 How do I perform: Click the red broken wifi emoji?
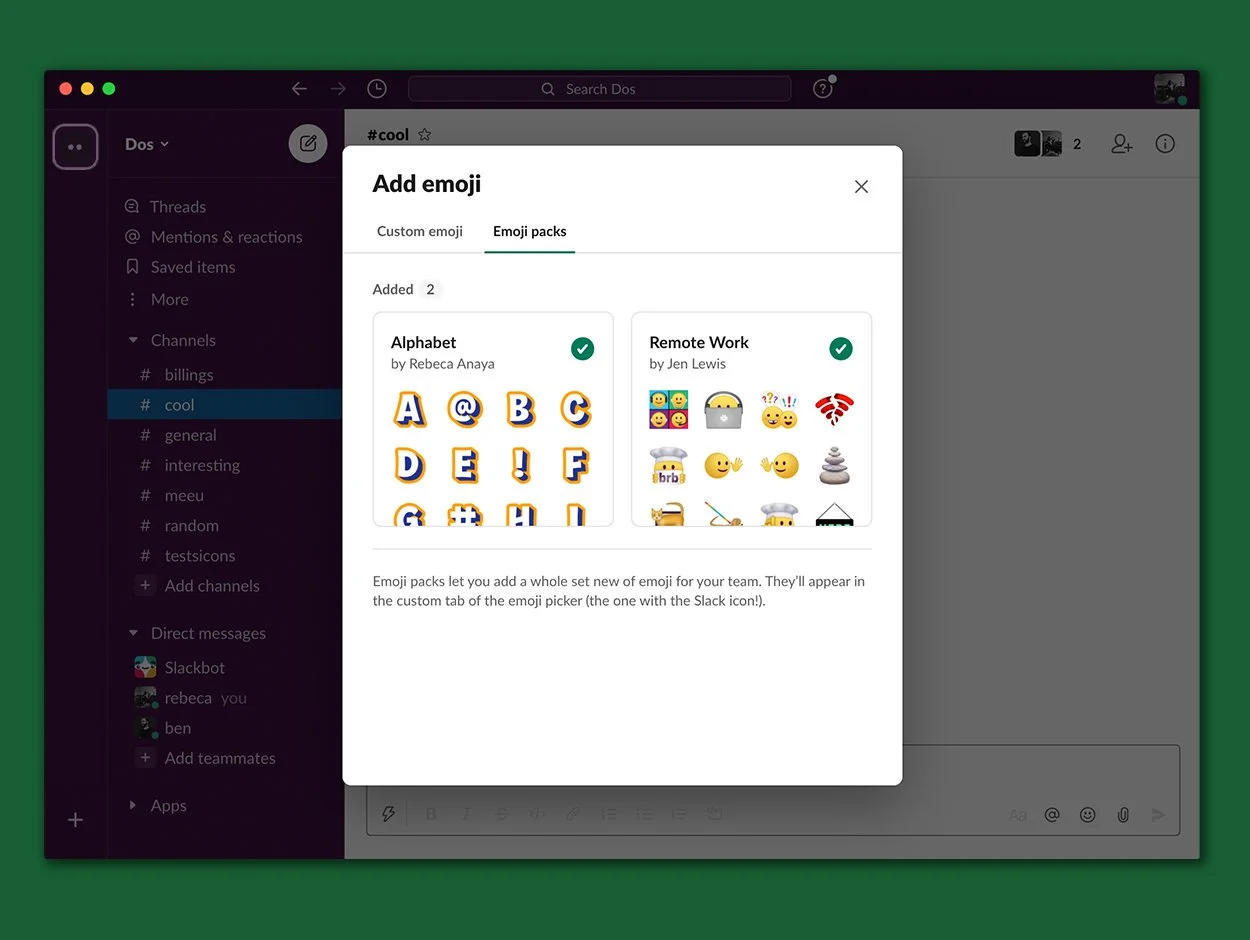834,410
